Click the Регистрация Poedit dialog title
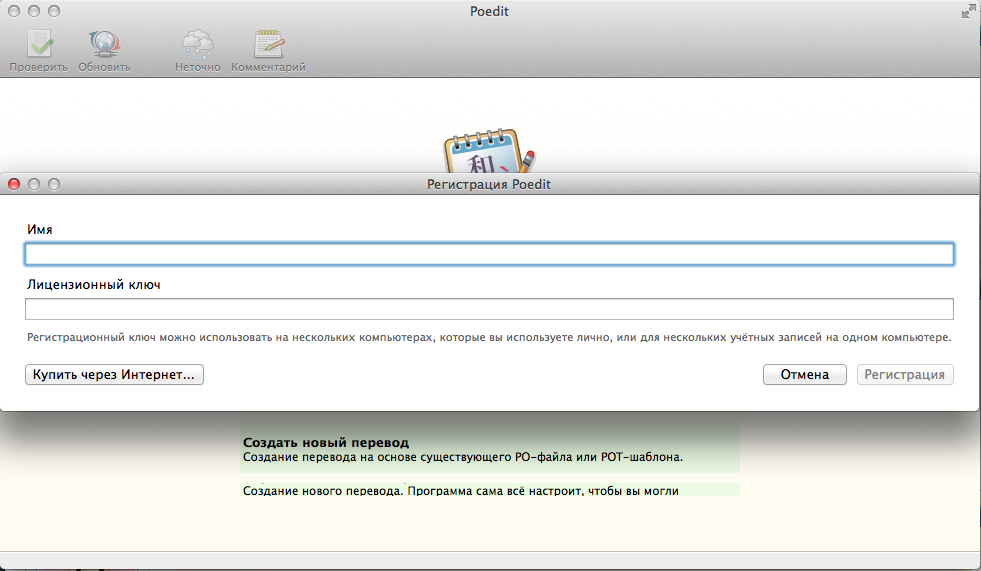The width and height of the screenshot is (981, 571). tap(489, 184)
